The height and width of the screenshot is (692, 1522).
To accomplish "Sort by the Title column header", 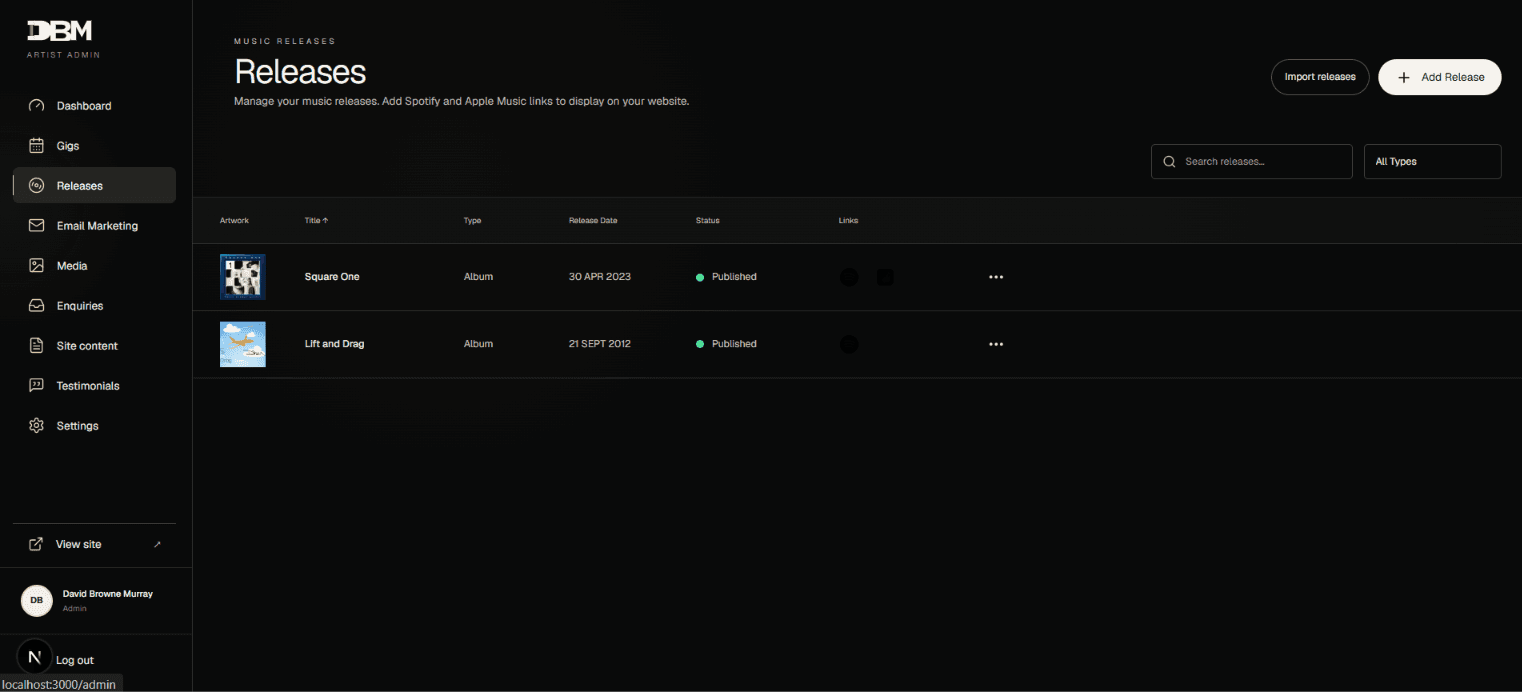I will 316,220.
